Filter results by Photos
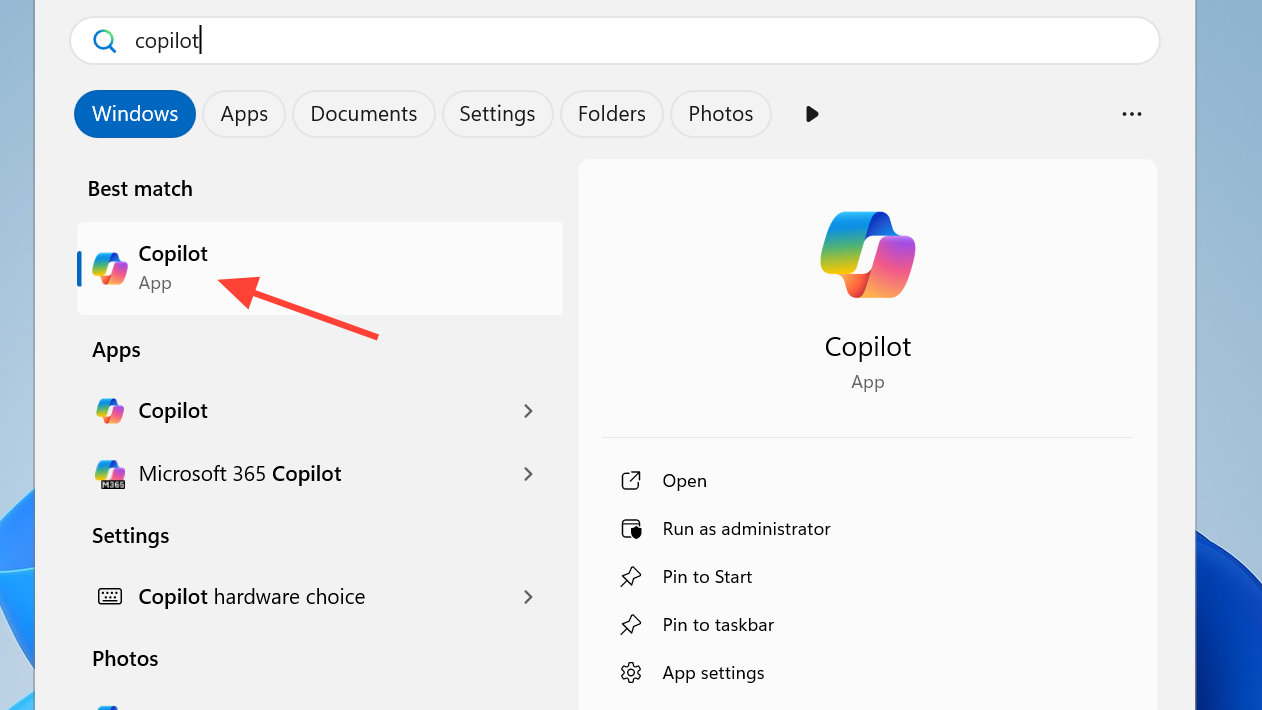This screenshot has height=710, width=1262. (720, 114)
